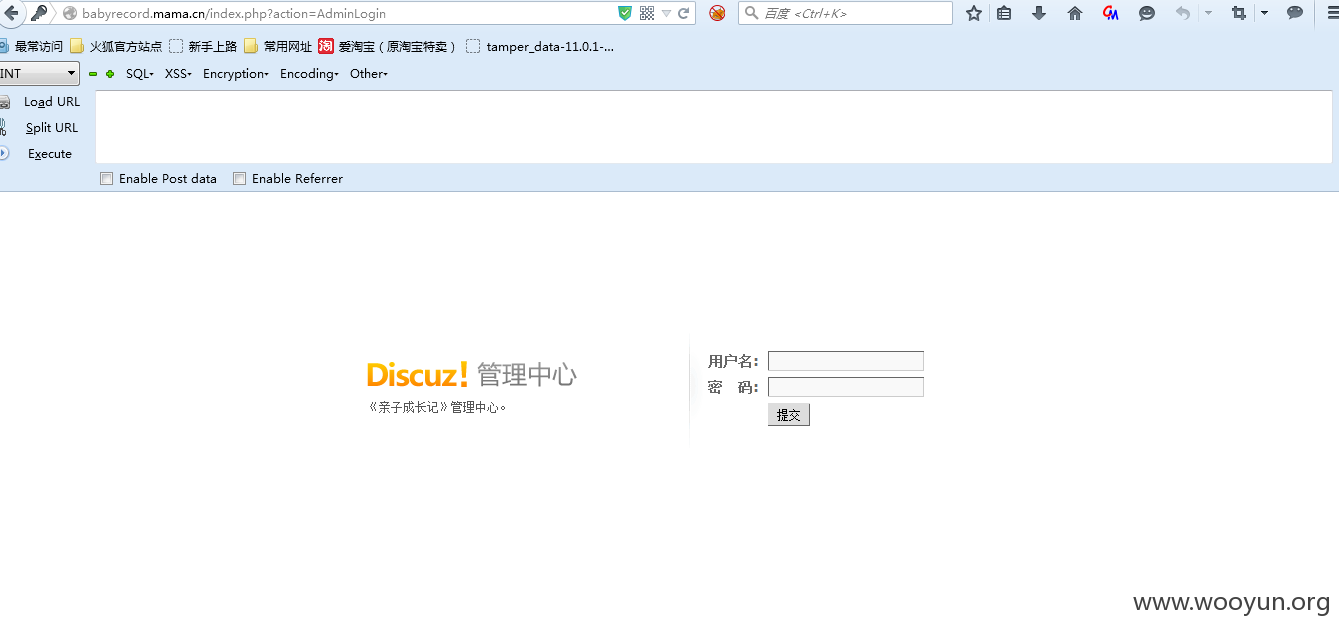This screenshot has width=1339, height=631.
Task: Open the SQL menu
Action: click(x=140, y=74)
